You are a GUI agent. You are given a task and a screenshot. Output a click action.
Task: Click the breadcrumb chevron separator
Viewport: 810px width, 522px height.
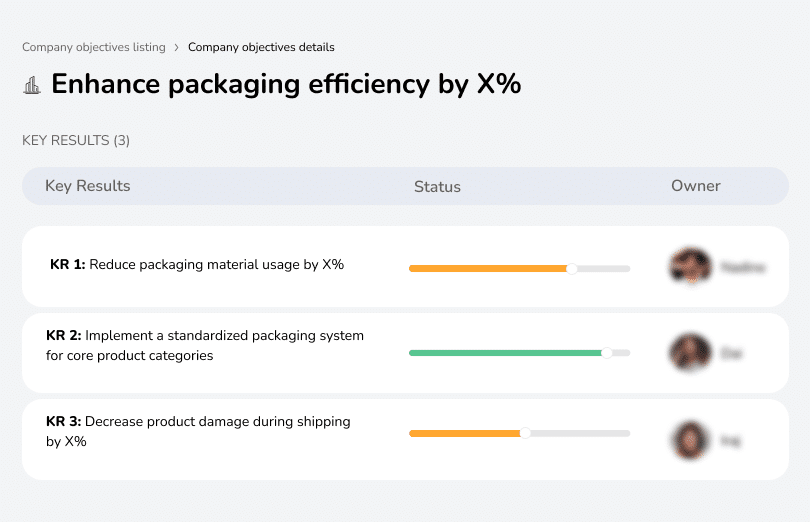pos(176,47)
